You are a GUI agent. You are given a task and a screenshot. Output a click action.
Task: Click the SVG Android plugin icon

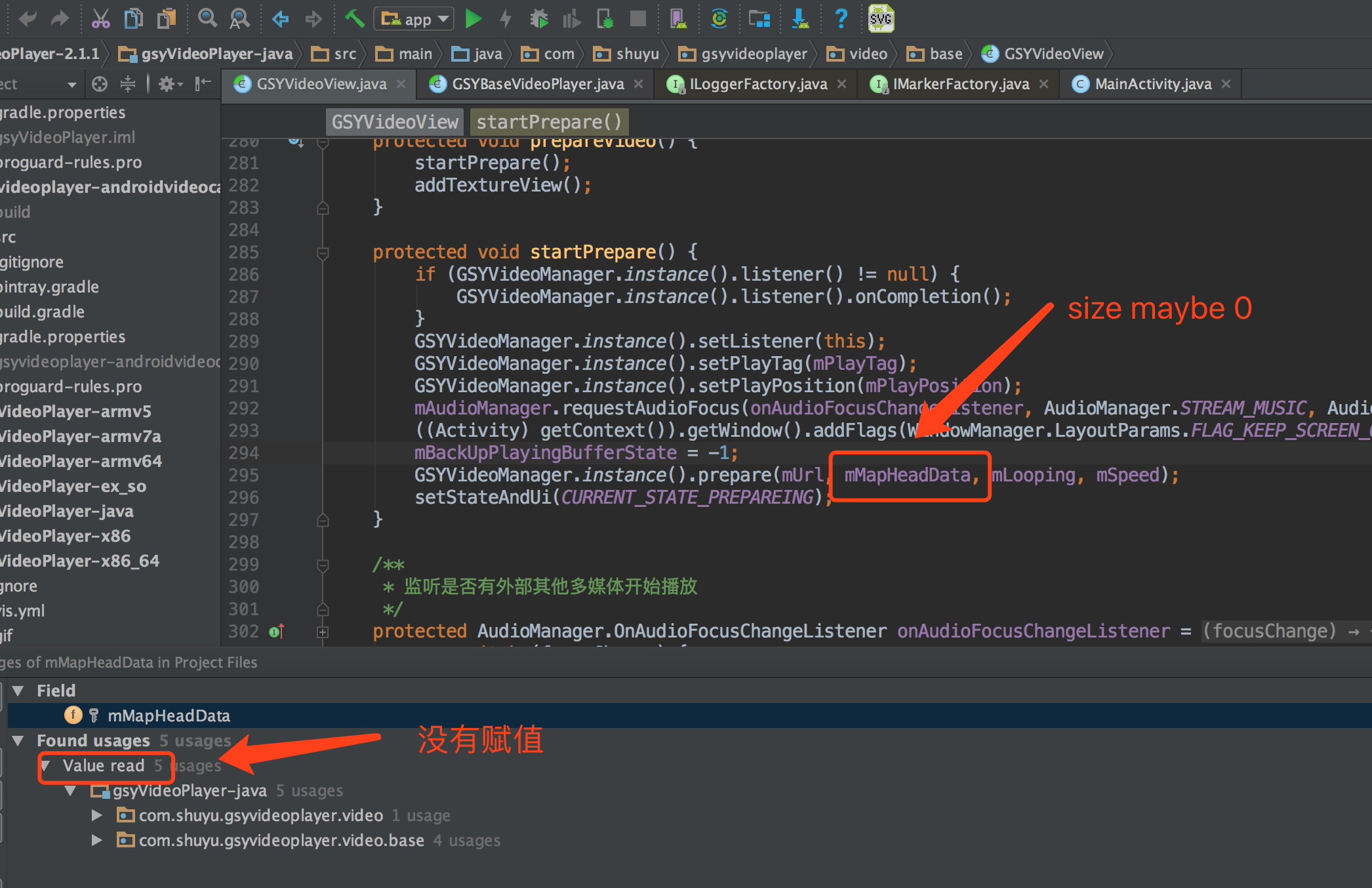881,18
